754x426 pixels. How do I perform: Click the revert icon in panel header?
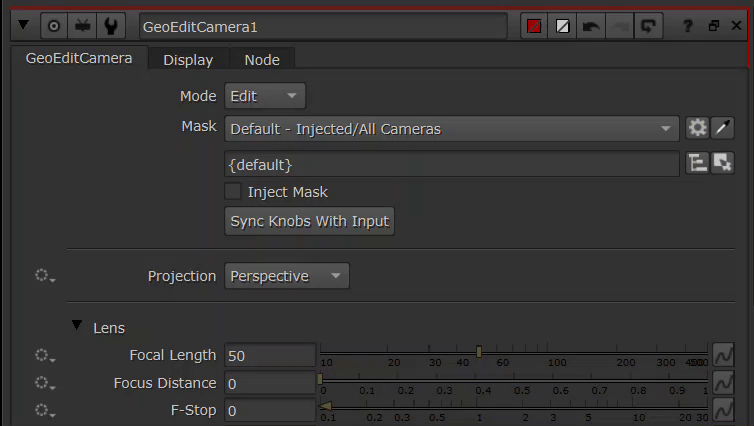(x=648, y=26)
